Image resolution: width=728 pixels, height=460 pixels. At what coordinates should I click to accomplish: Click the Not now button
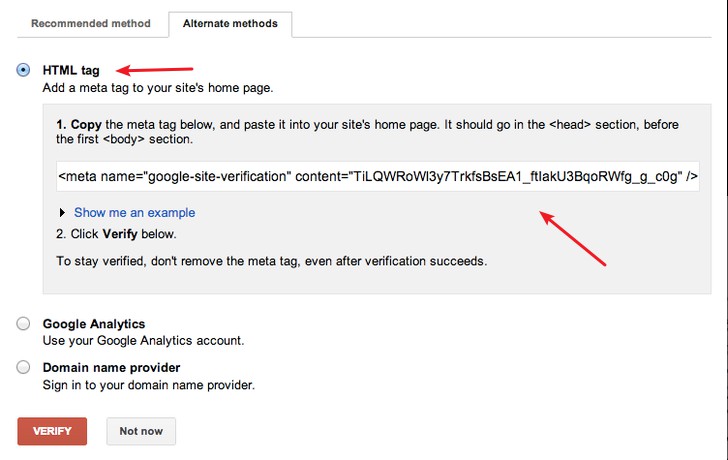(x=141, y=431)
